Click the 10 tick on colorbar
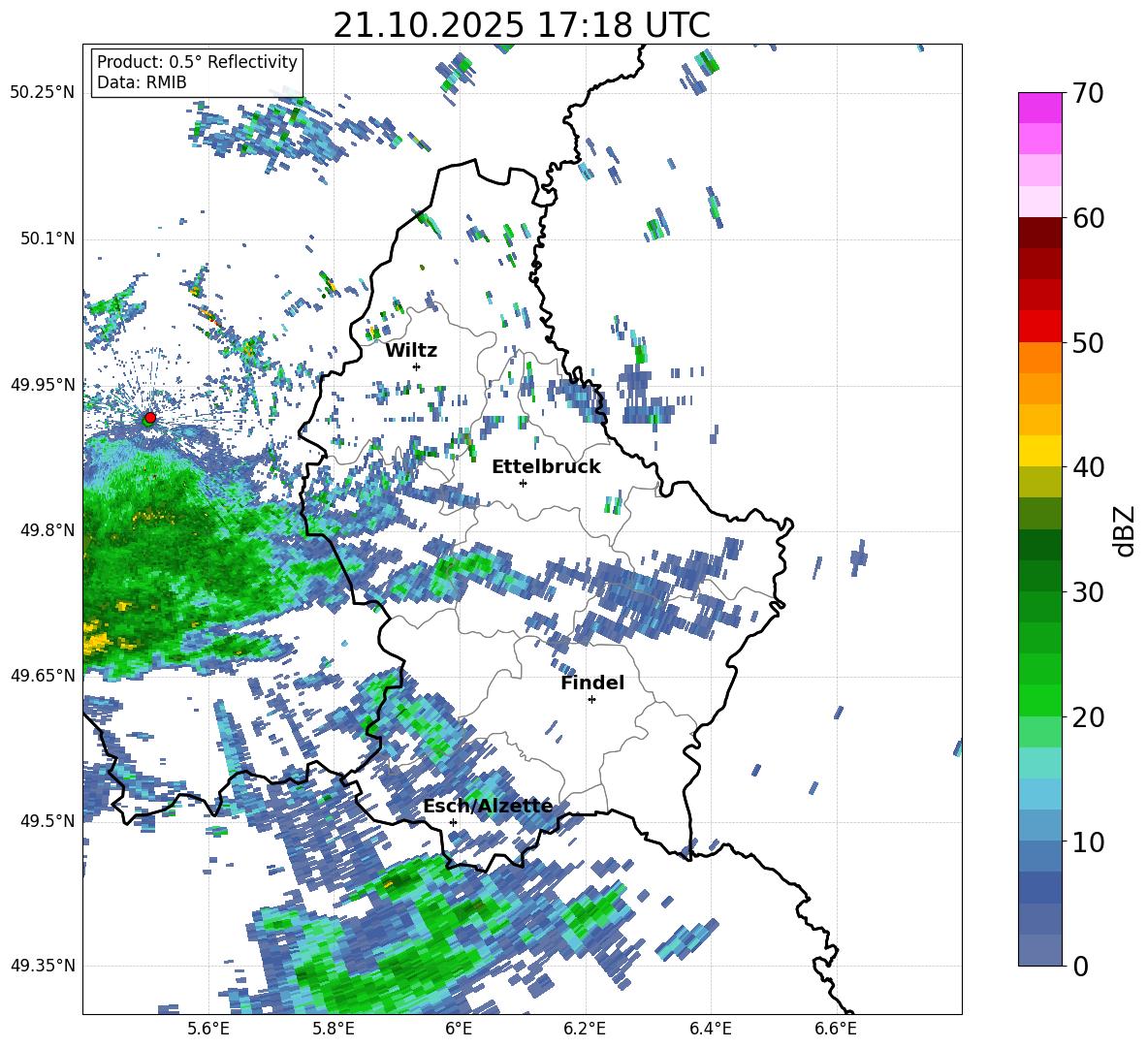Viewport: 1148px width, 1048px height. [x=1088, y=842]
